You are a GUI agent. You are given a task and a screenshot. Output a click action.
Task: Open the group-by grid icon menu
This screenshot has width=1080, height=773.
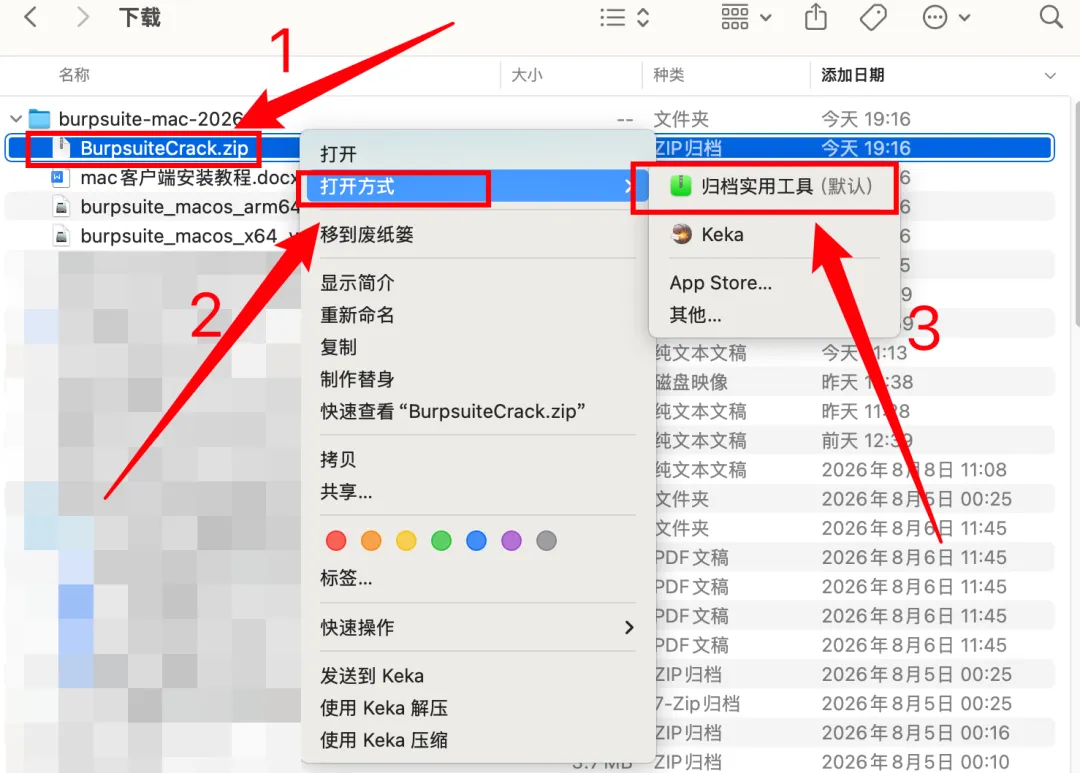[735, 17]
